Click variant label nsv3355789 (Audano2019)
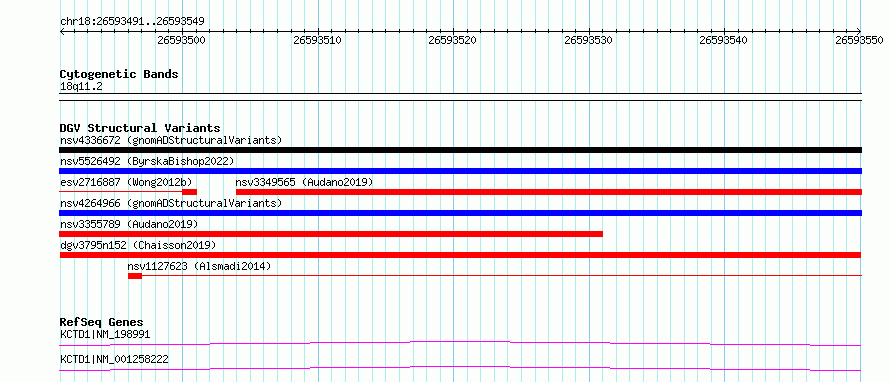Viewport: 890px width, 382px height. [x=129, y=224]
